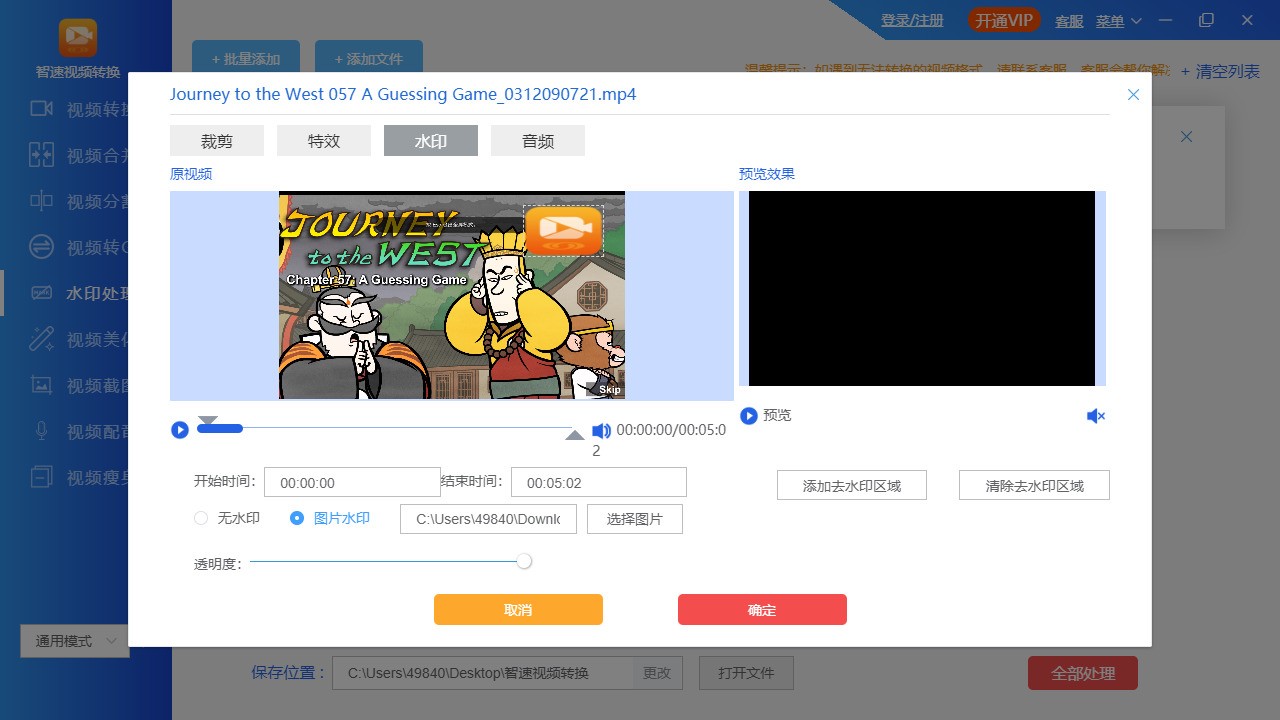Click the black preview effect area

(x=922, y=288)
